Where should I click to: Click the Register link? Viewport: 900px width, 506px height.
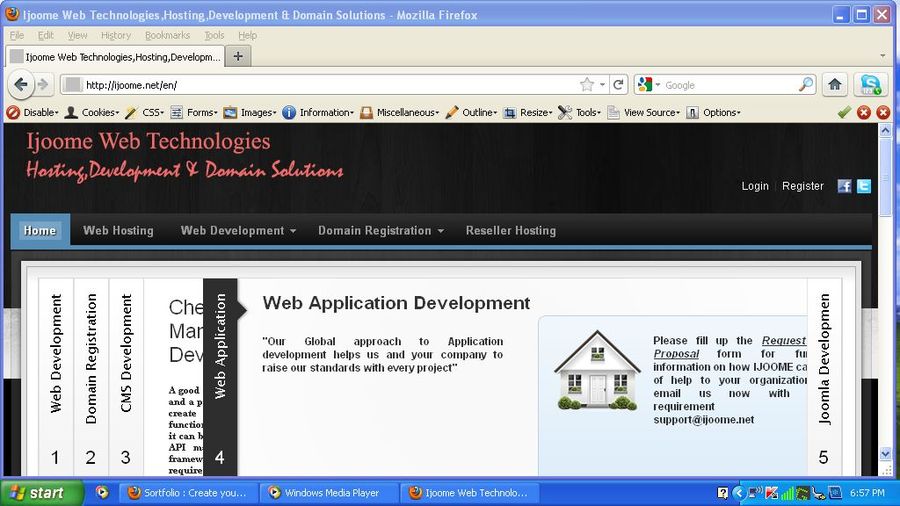[x=802, y=186]
